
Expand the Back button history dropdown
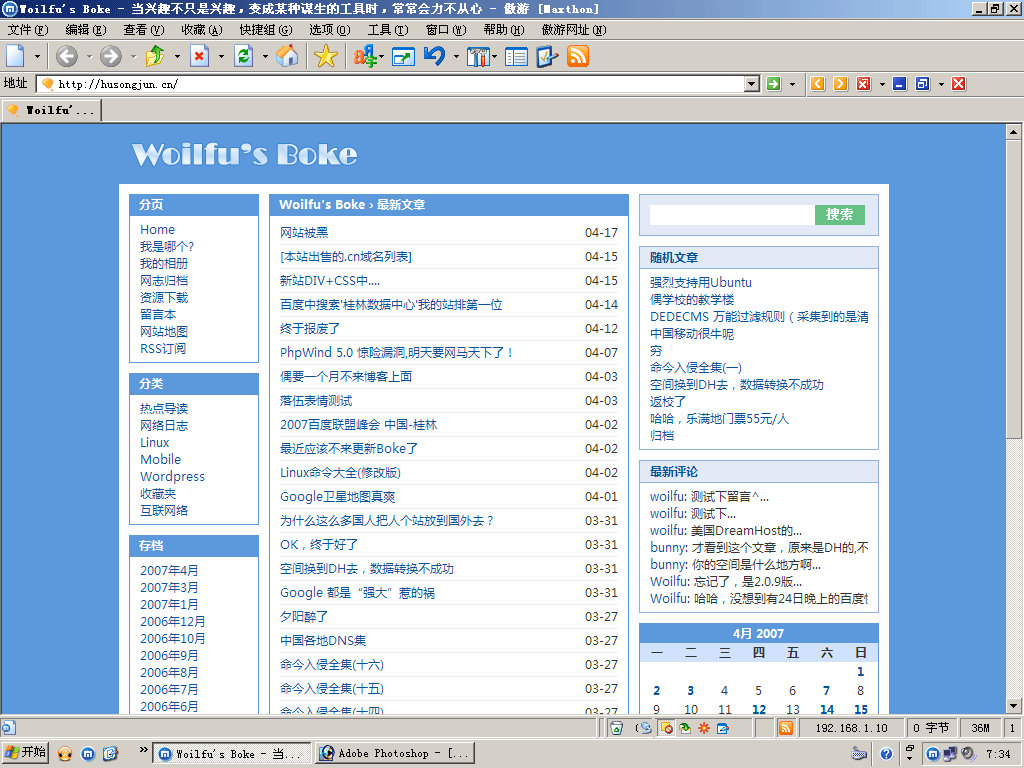click(x=88, y=57)
